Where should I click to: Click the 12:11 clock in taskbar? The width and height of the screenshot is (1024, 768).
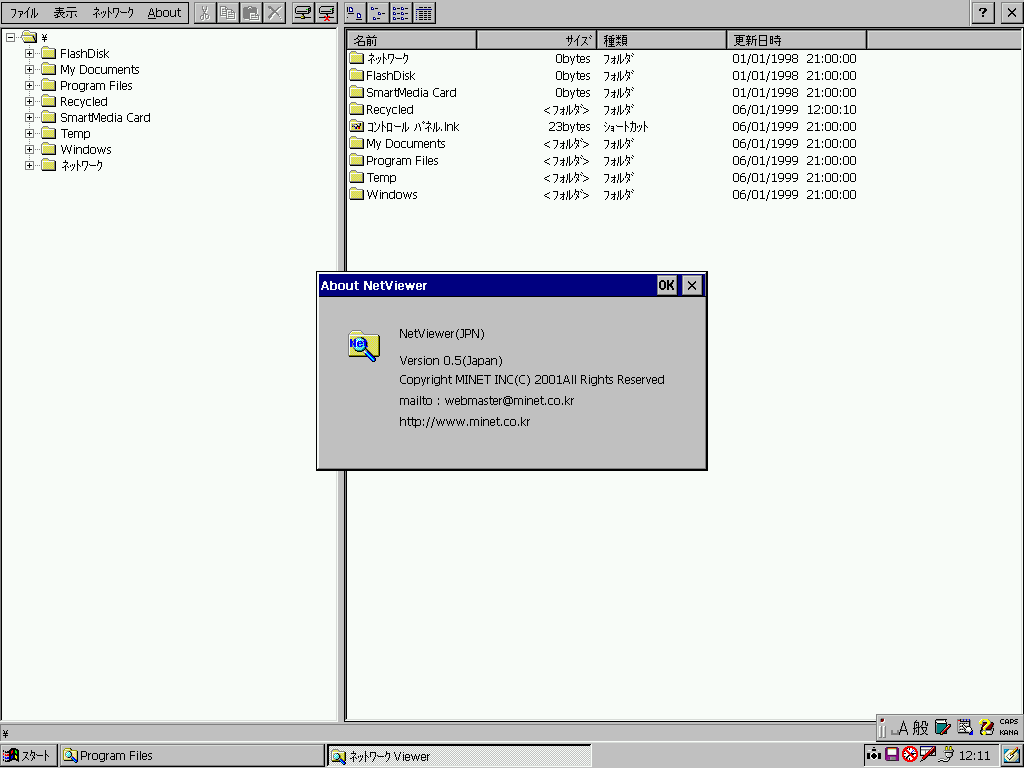[974, 756]
